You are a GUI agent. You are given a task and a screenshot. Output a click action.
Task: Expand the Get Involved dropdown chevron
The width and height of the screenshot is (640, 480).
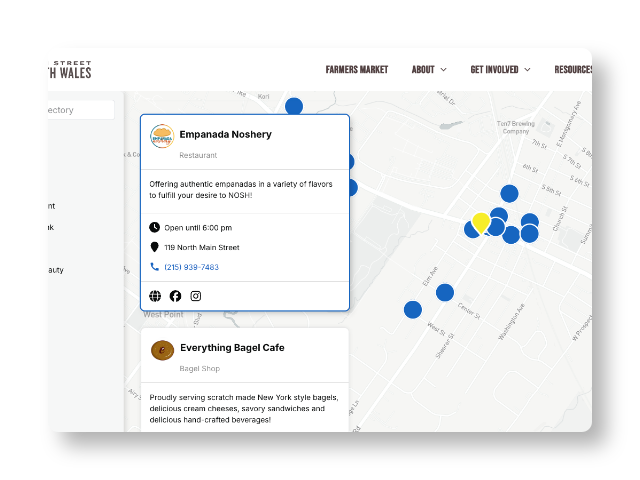[527, 70]
